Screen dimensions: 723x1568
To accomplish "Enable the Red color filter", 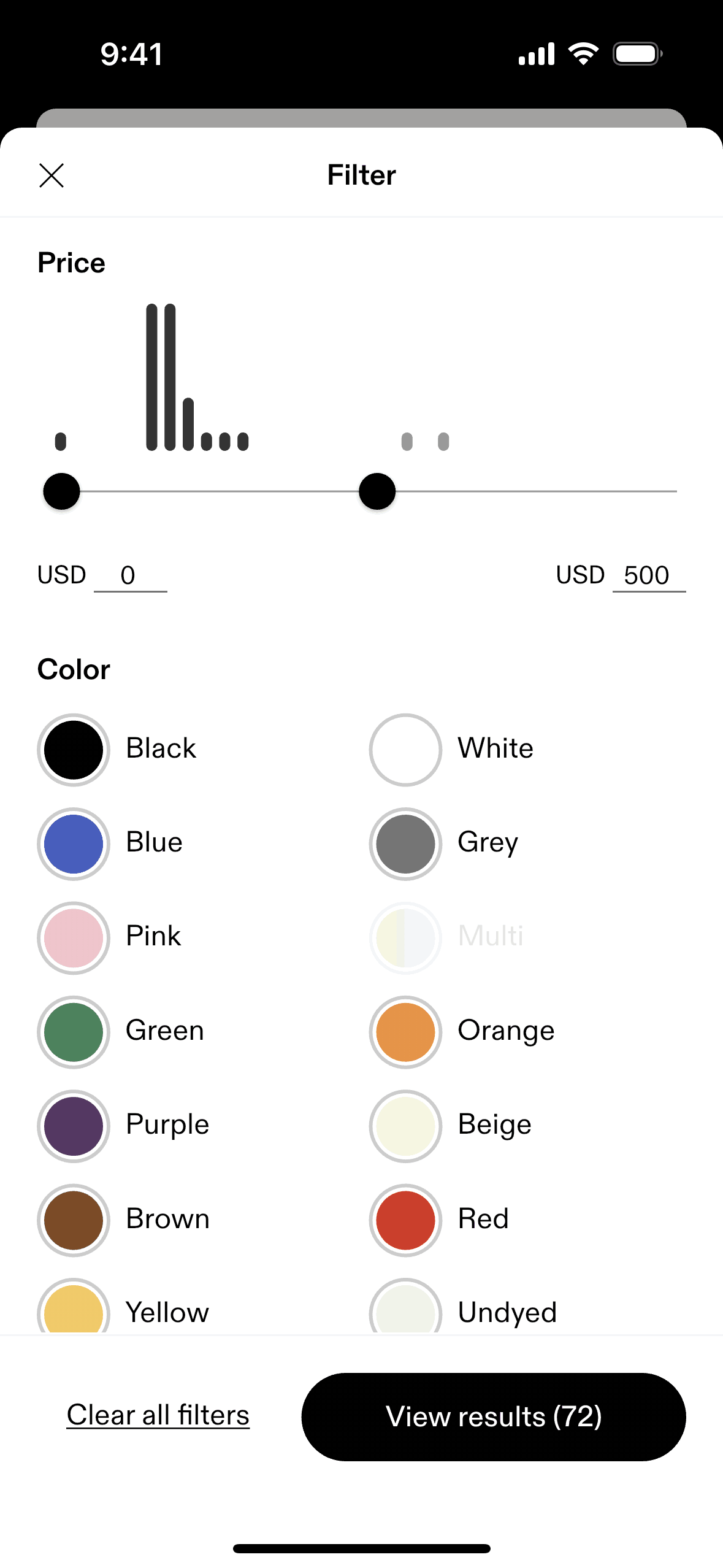I will tap(405, 1220).
